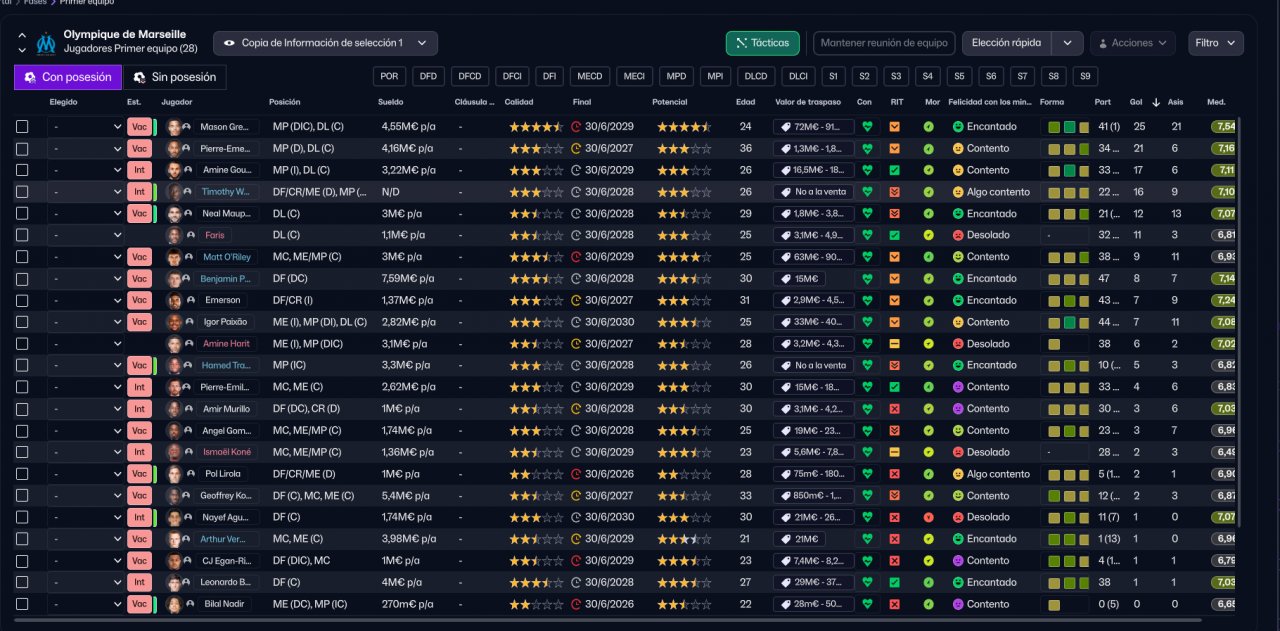
Task: Click Mason Greenwood's contract expiry clock icon
Action: tap(576, 127)
